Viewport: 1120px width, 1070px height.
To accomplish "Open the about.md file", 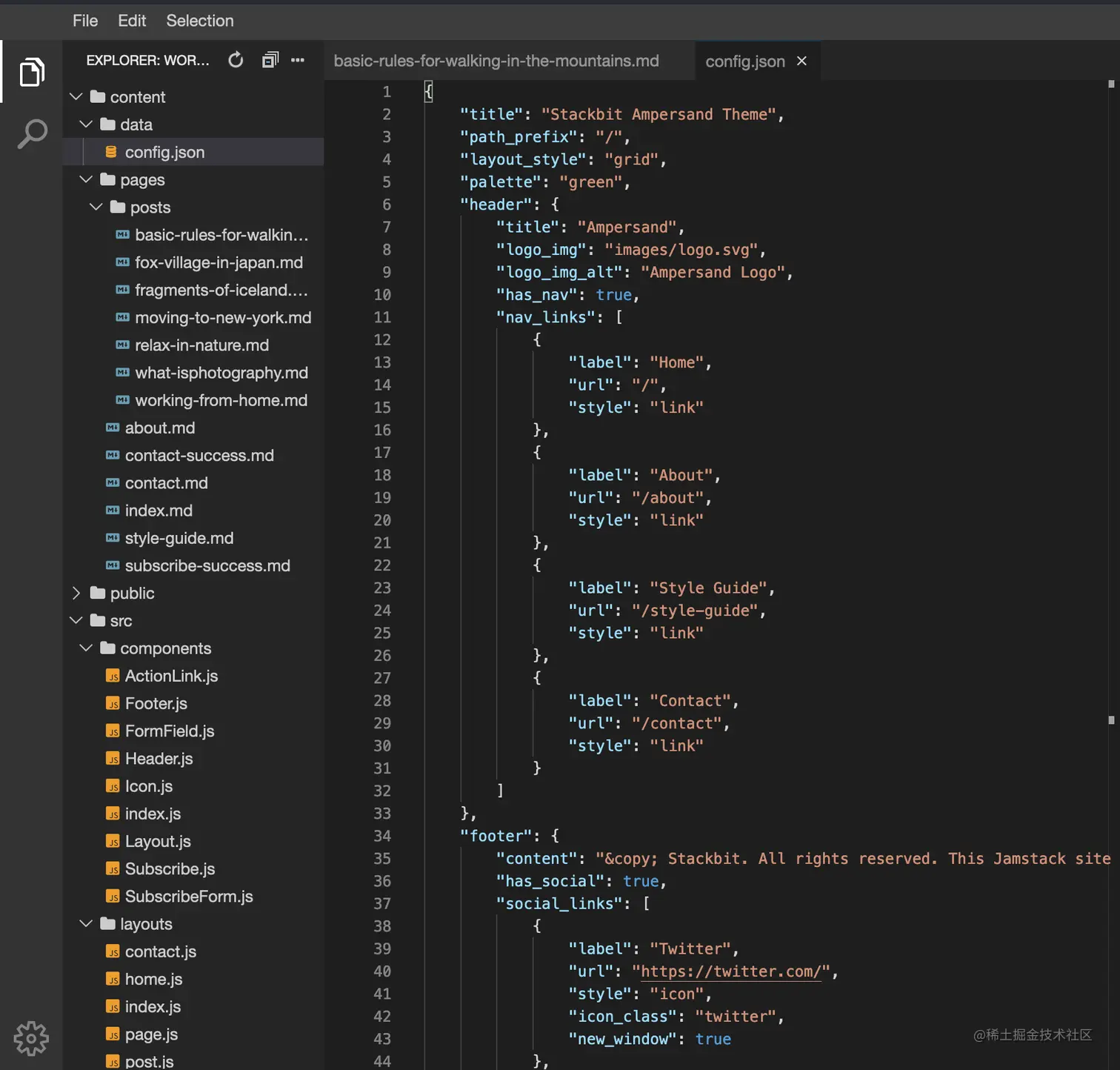I will coord(160,428).
